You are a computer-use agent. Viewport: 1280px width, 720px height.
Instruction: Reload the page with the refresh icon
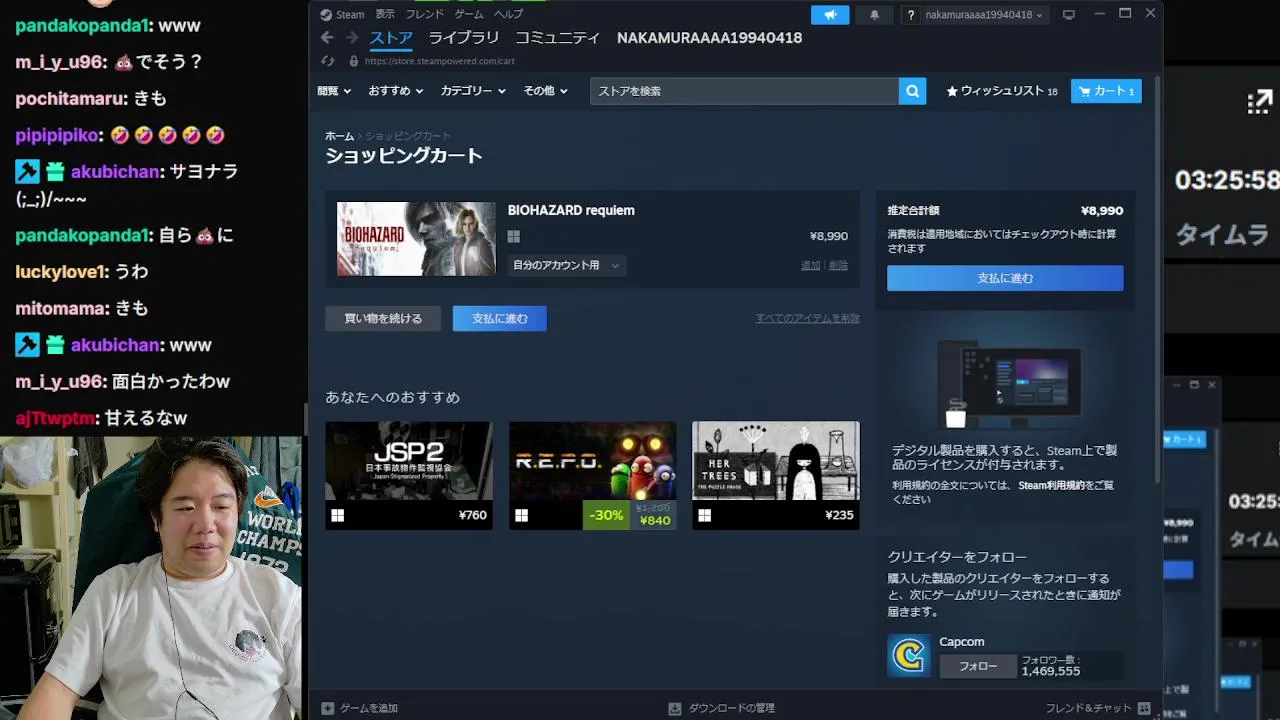[328, 61]
